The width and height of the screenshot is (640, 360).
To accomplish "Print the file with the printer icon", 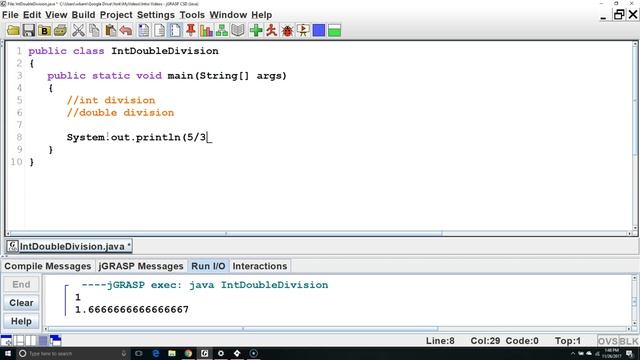I will point(60,31).
